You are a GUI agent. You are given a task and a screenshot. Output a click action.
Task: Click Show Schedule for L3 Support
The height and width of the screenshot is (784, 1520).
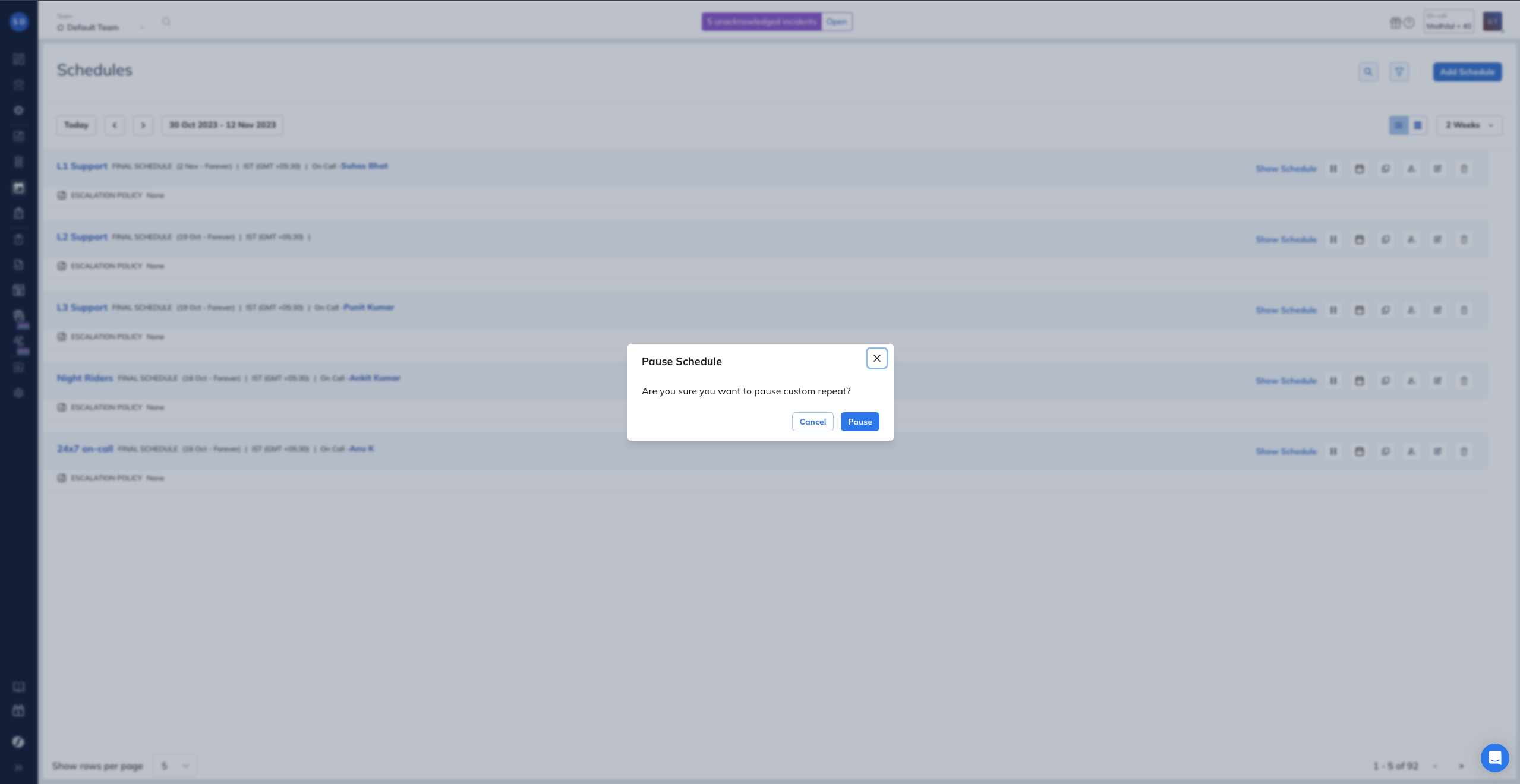pos(1286,309)
